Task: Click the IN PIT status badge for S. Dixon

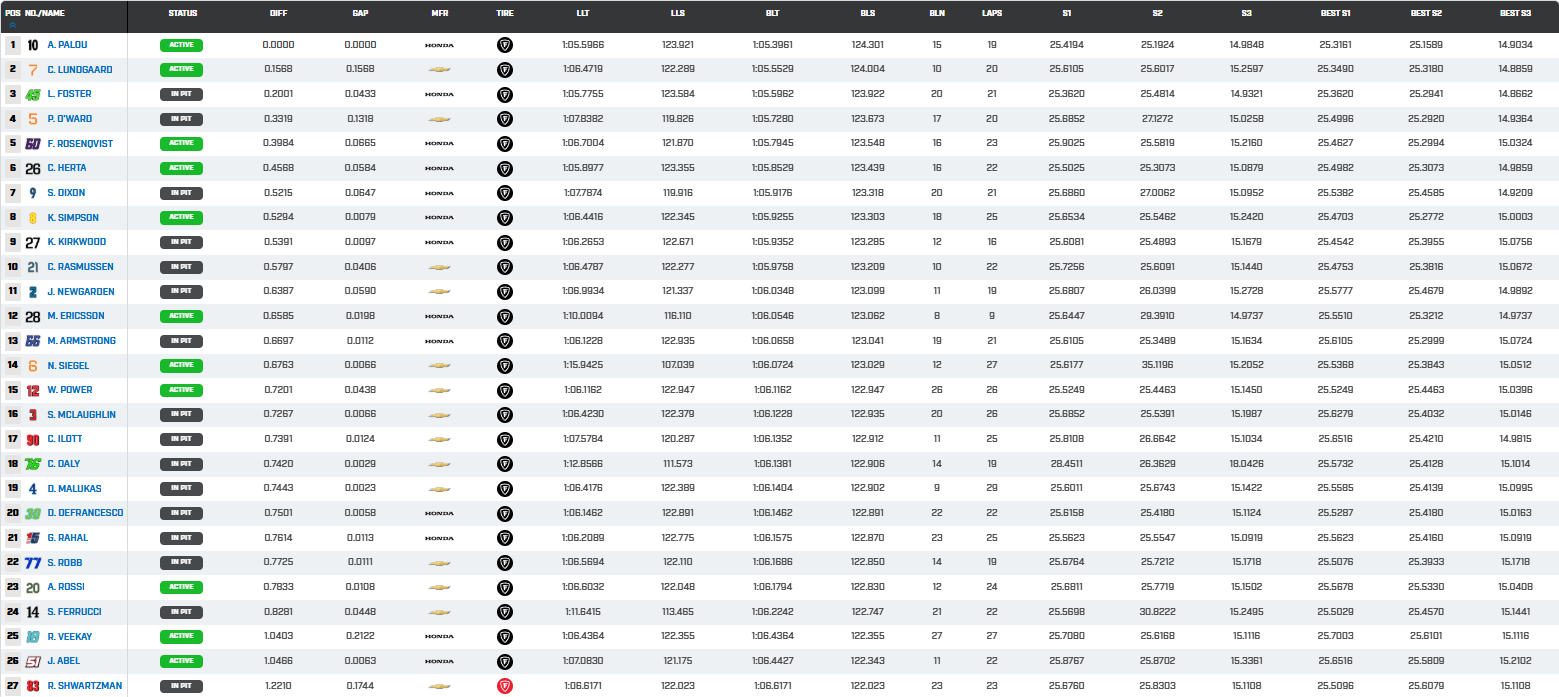Action: coord(182,193)
